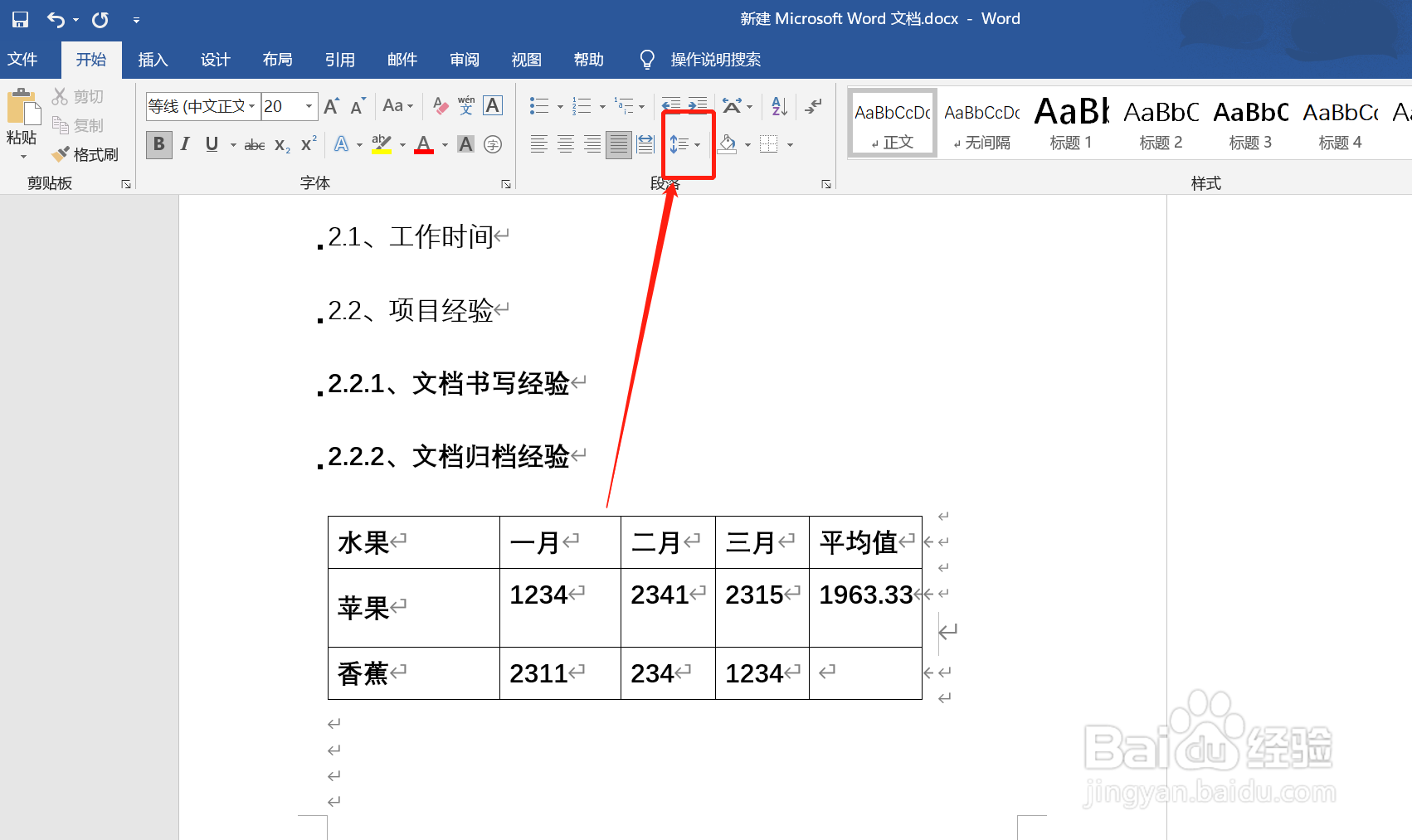Screen dimensions: 1412x840
Task: Toggle justify alignment
Action: (619, 144)
